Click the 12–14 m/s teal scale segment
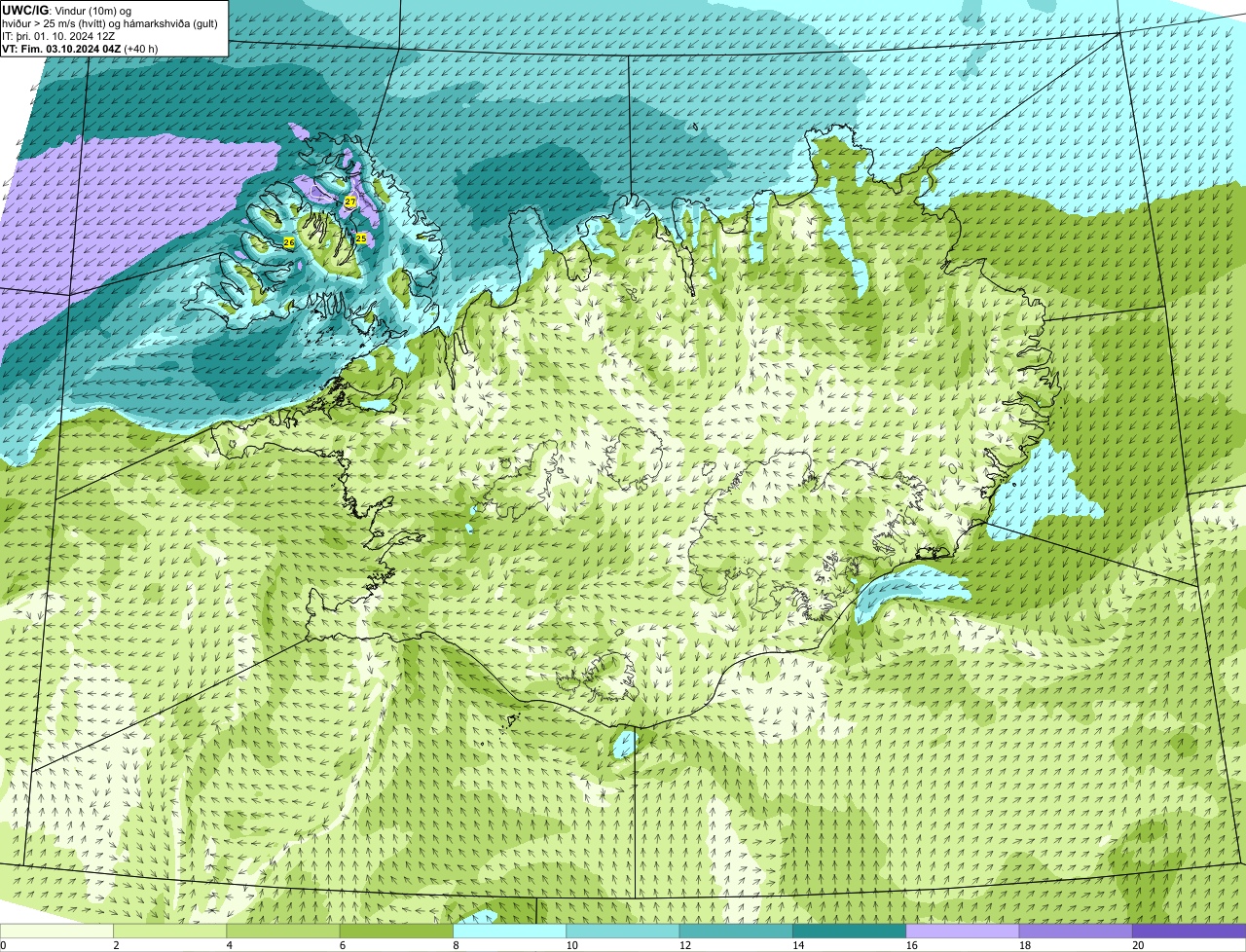This screenshot has height=952, width=1246. coord(736,931)
